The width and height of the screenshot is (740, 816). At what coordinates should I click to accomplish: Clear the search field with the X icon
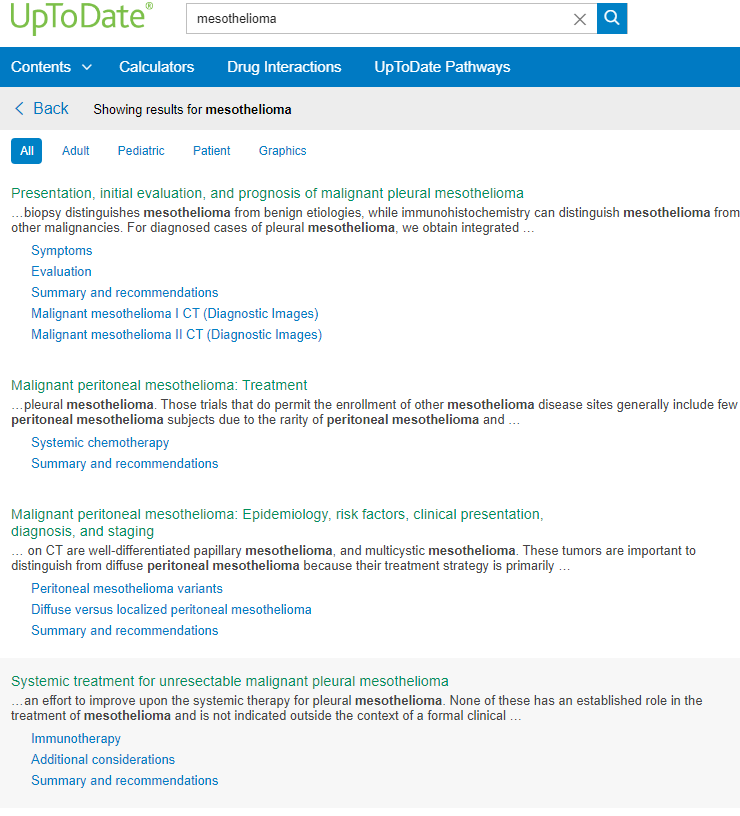pos(580,19)
